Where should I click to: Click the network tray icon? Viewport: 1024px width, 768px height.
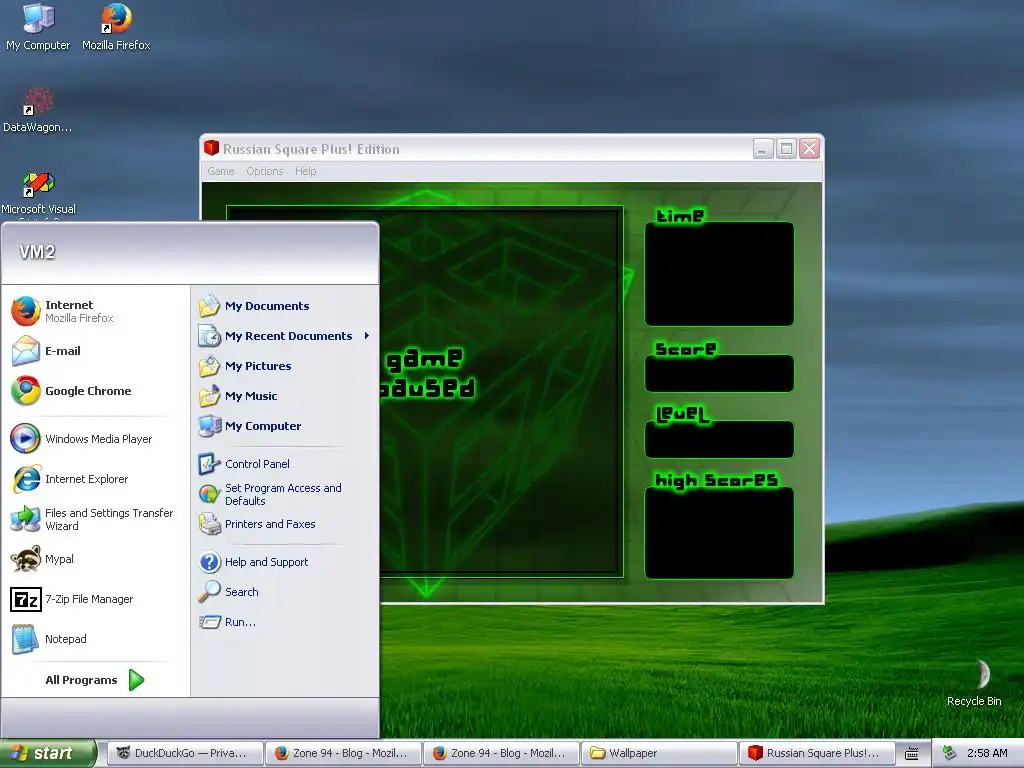pos(950,753)
